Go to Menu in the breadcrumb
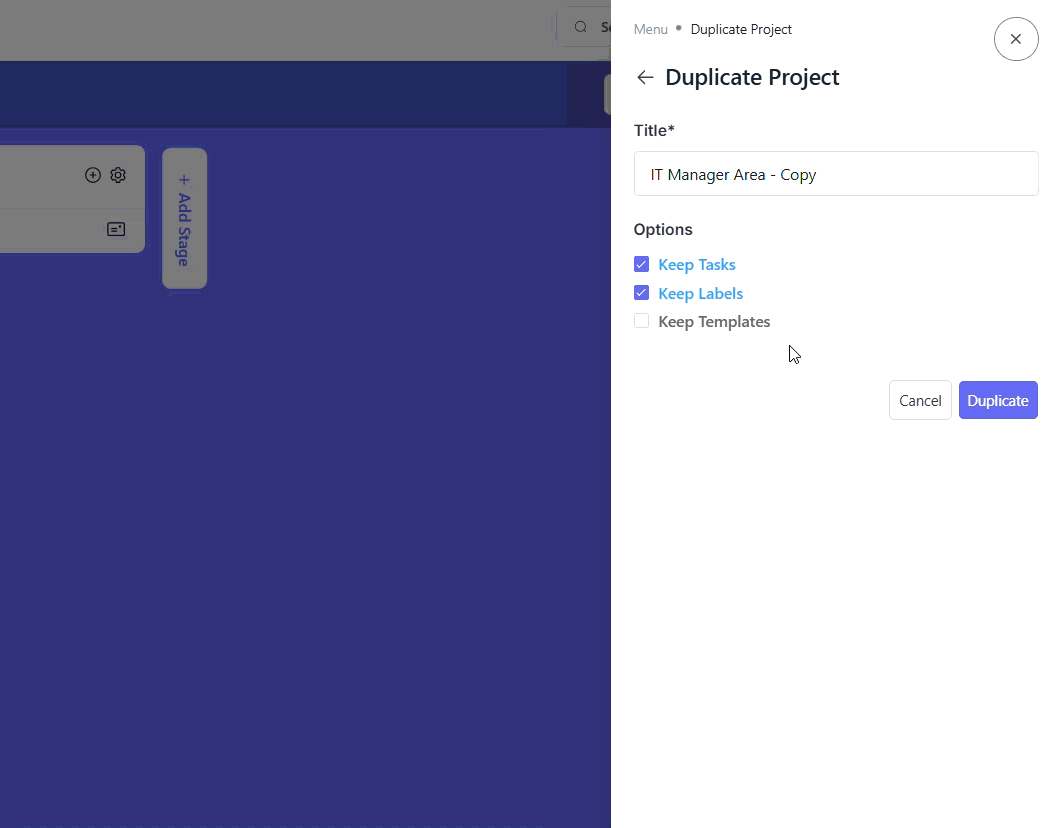Viewport: 1056px width, 828px height. [650, 29]
